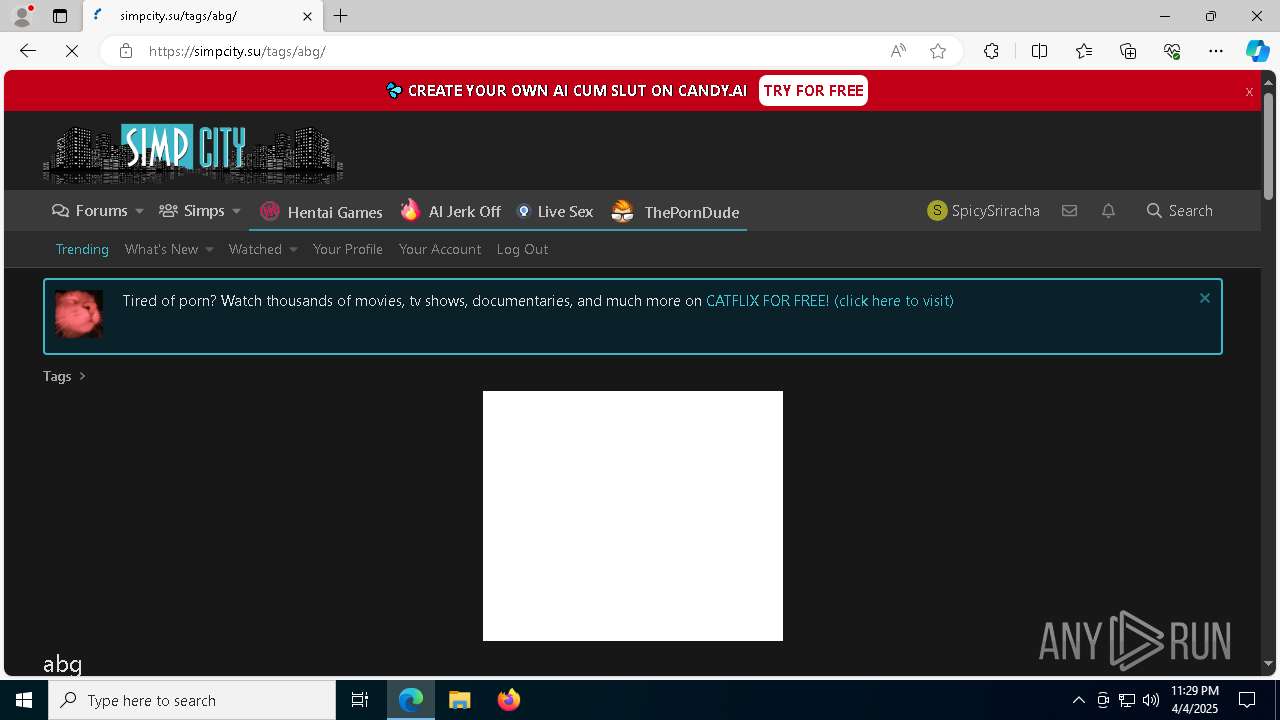Open the inbox envelope icon
The image size is (1280, 720).
[1069, 211]
